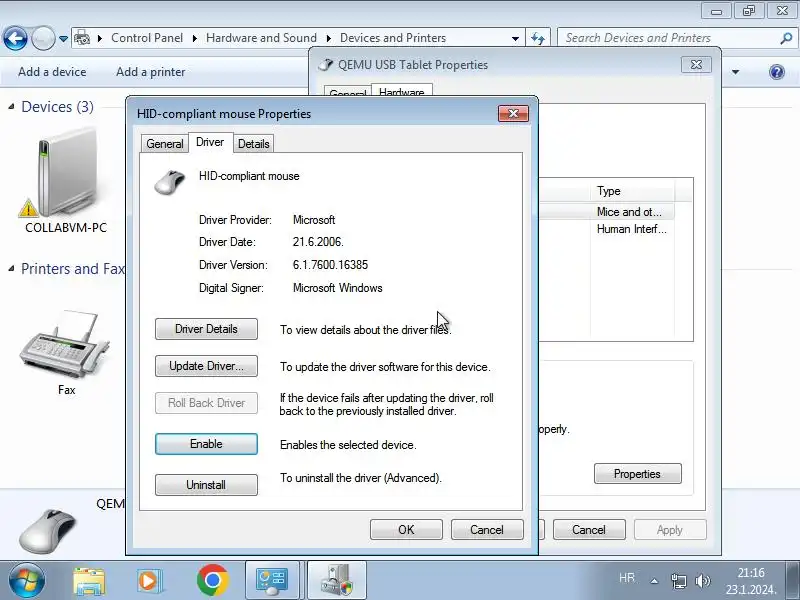The image size is (800, 600).
Task: Open the Details tab
Action: click(254, 144)
